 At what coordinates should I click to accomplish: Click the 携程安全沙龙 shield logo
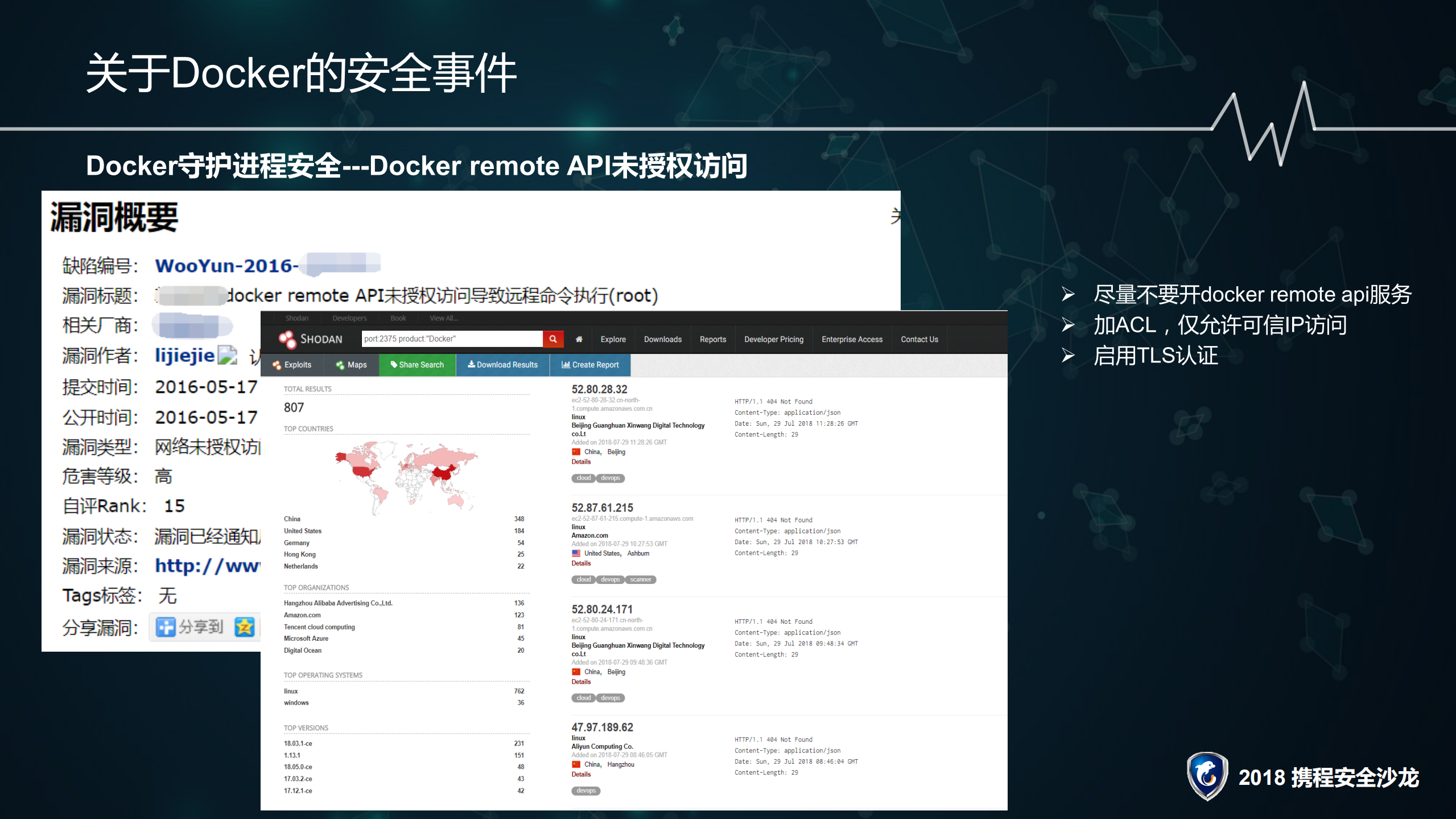(x=1206, y=776)
